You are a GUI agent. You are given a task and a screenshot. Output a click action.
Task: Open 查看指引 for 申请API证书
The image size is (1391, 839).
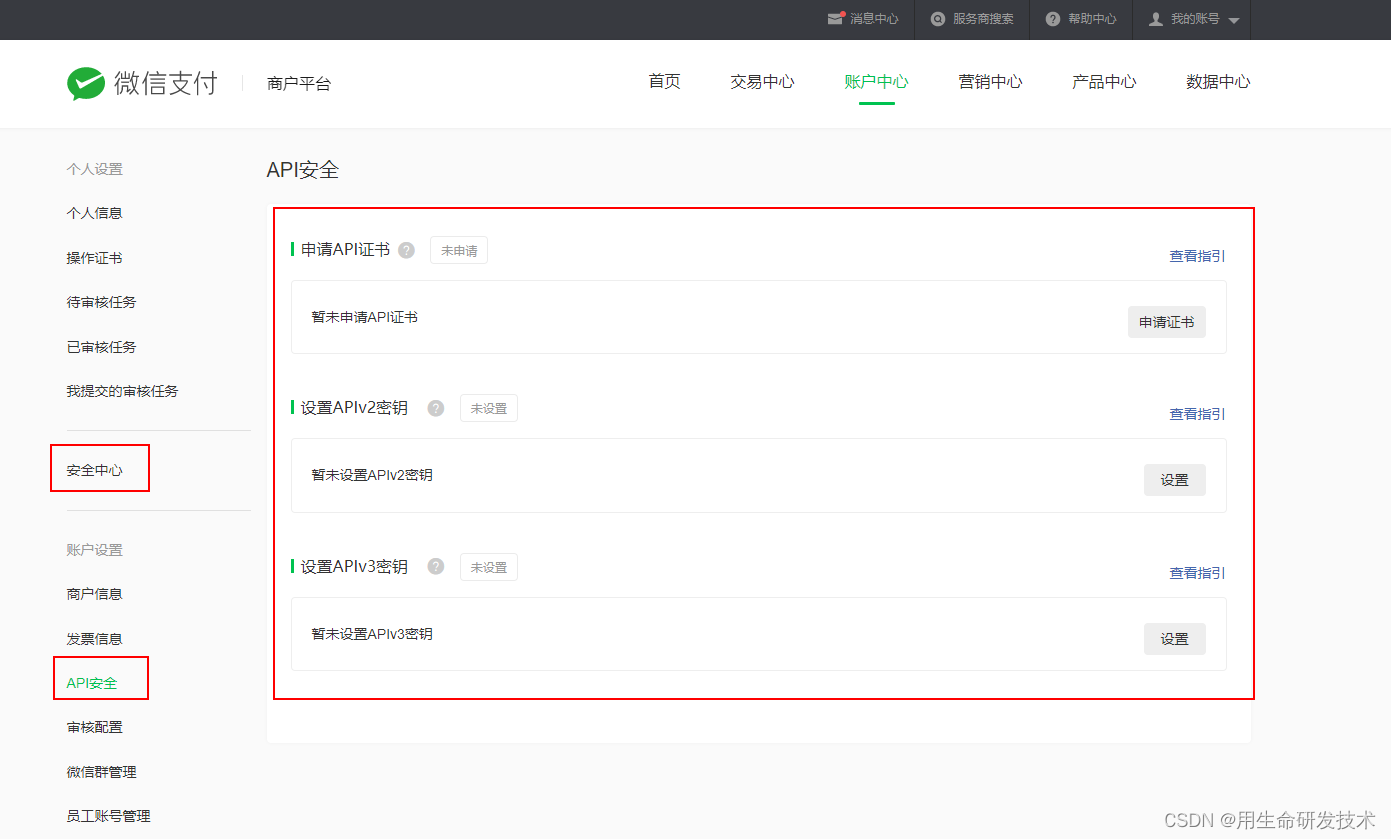click(1197, 256)
